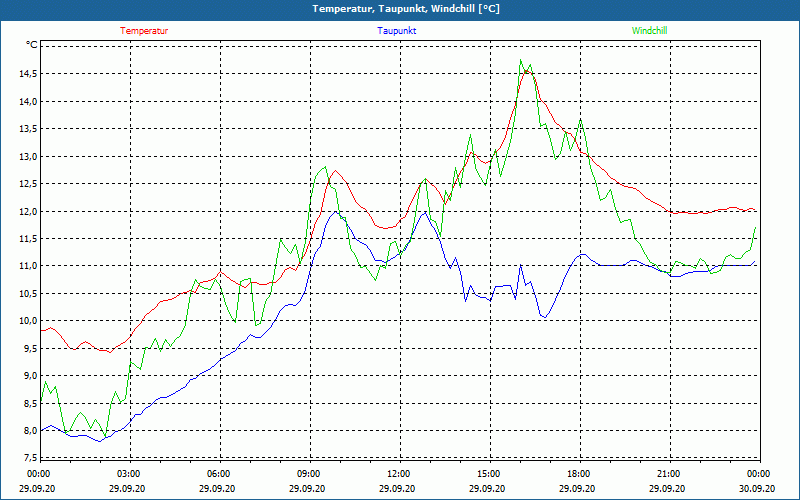Click the green Windchill legend label
The width and height of the screenshot is (800, 500).
[x=649, y=31]
